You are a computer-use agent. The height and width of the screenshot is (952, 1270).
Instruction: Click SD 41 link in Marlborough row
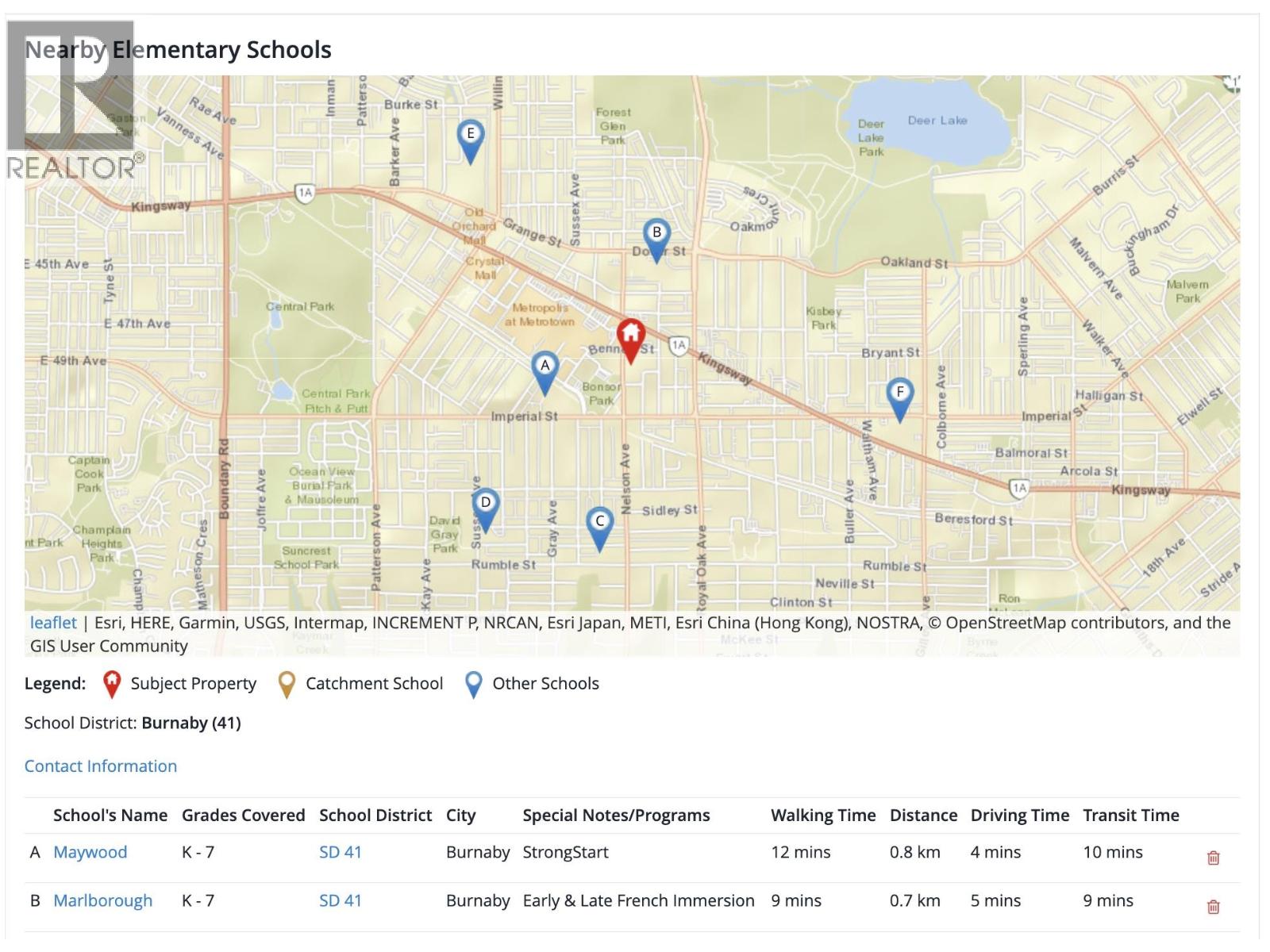click(x=340, y=901)
